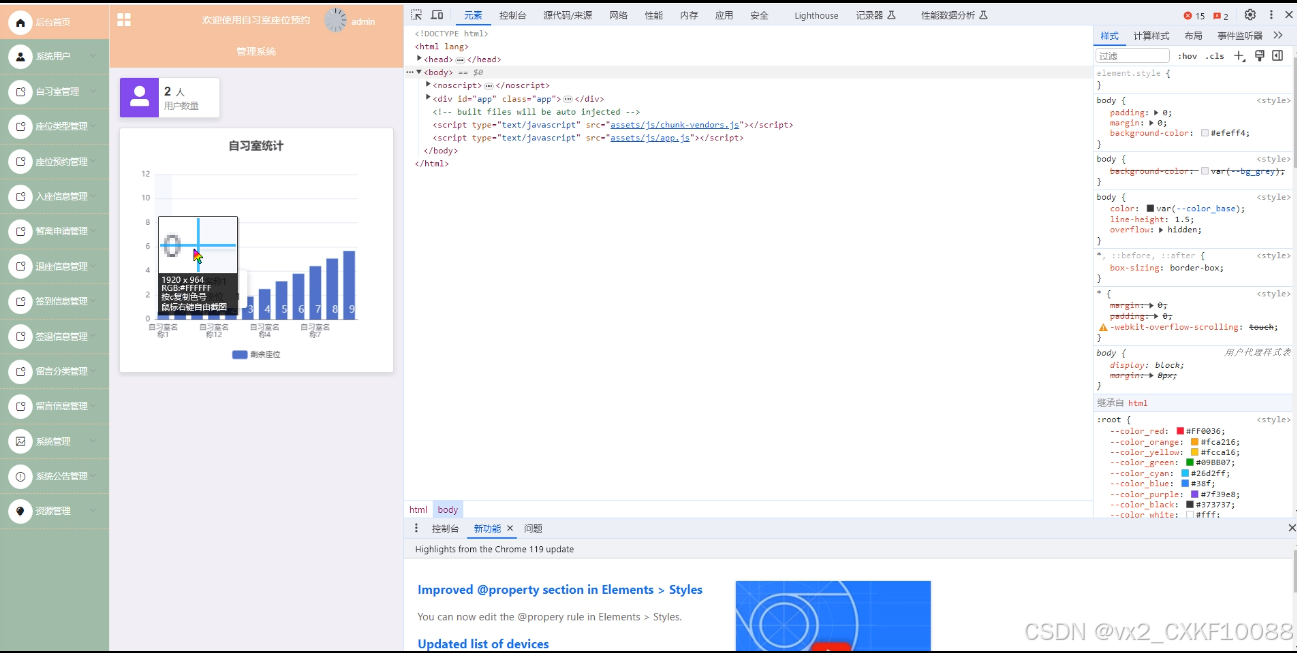Open the drawer three-dot menu
The height and width of the screenshot is (653, 1297).
coord(417,528)
